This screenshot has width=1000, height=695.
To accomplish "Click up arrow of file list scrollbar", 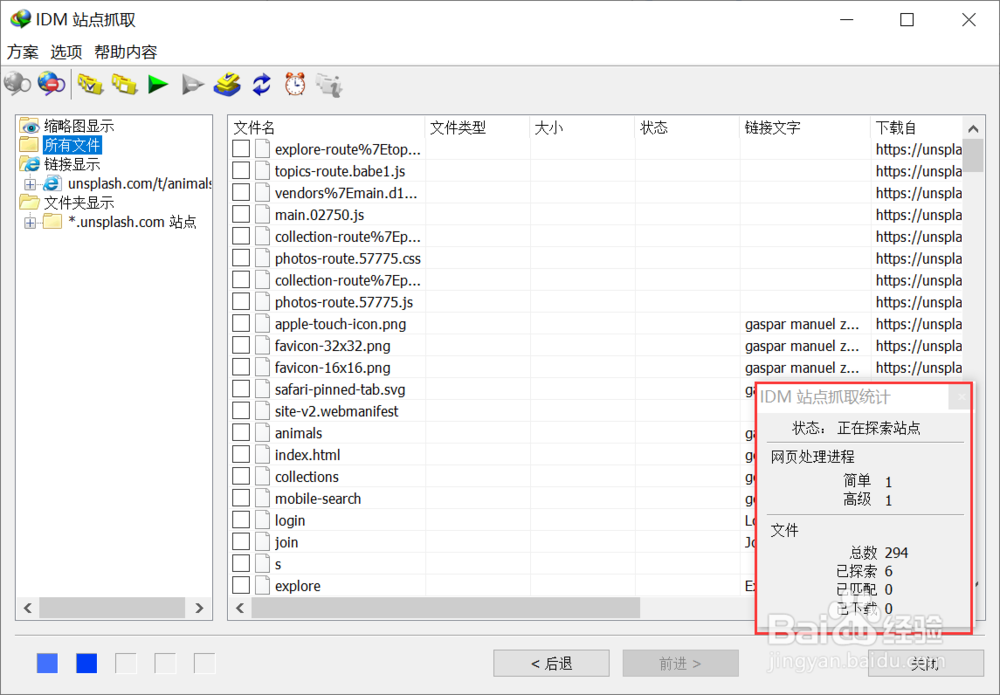I will pyautogui.click(x=973, y=128).
